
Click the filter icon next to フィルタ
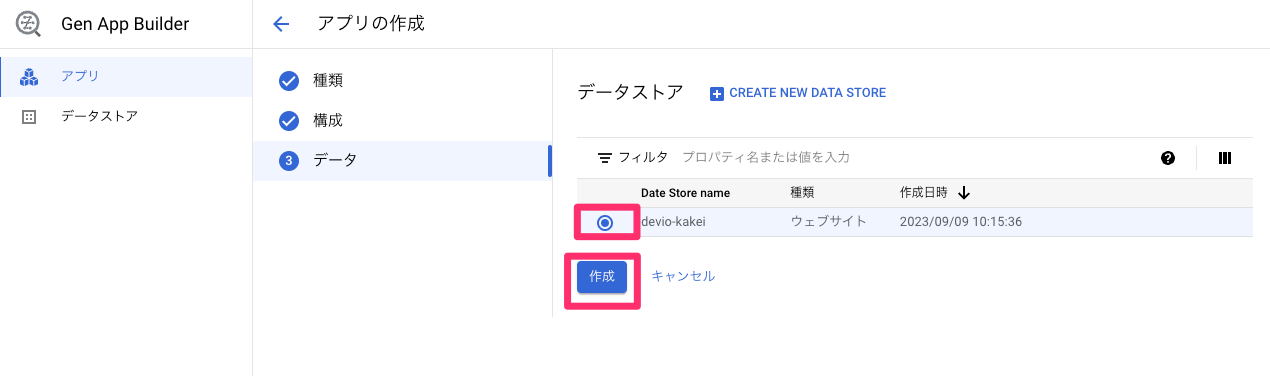[x=604, y=157]
